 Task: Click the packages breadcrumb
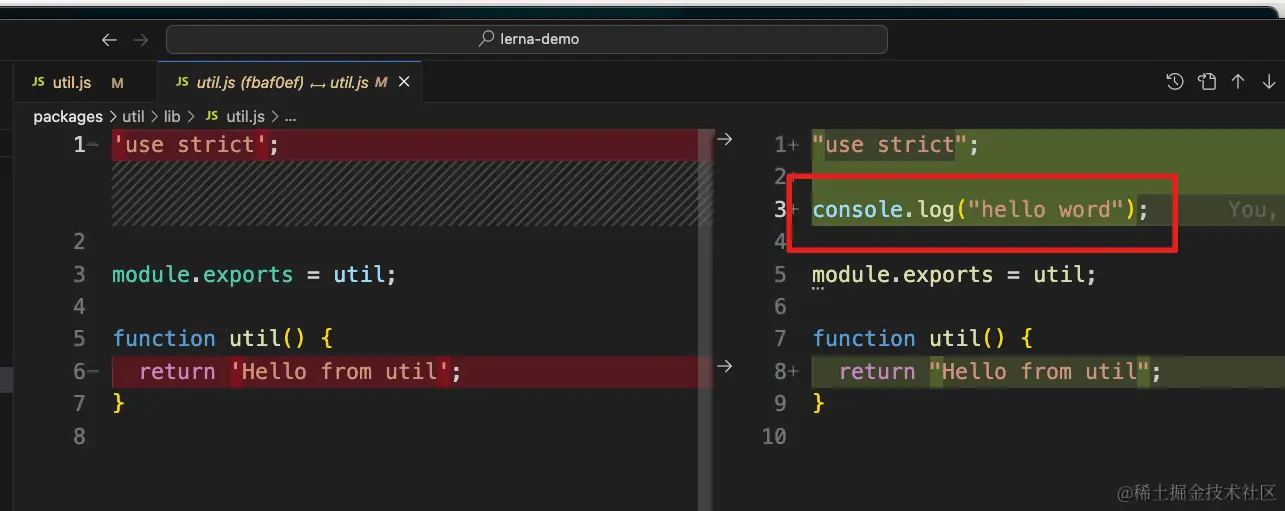click(68, 116)
